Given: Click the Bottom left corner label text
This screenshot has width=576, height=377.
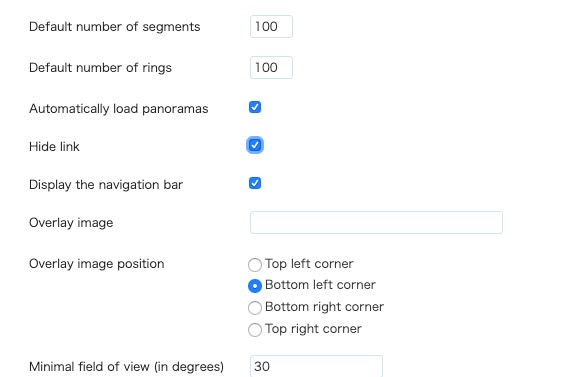Looking at the screenshot, I should [x=320, y=285].
